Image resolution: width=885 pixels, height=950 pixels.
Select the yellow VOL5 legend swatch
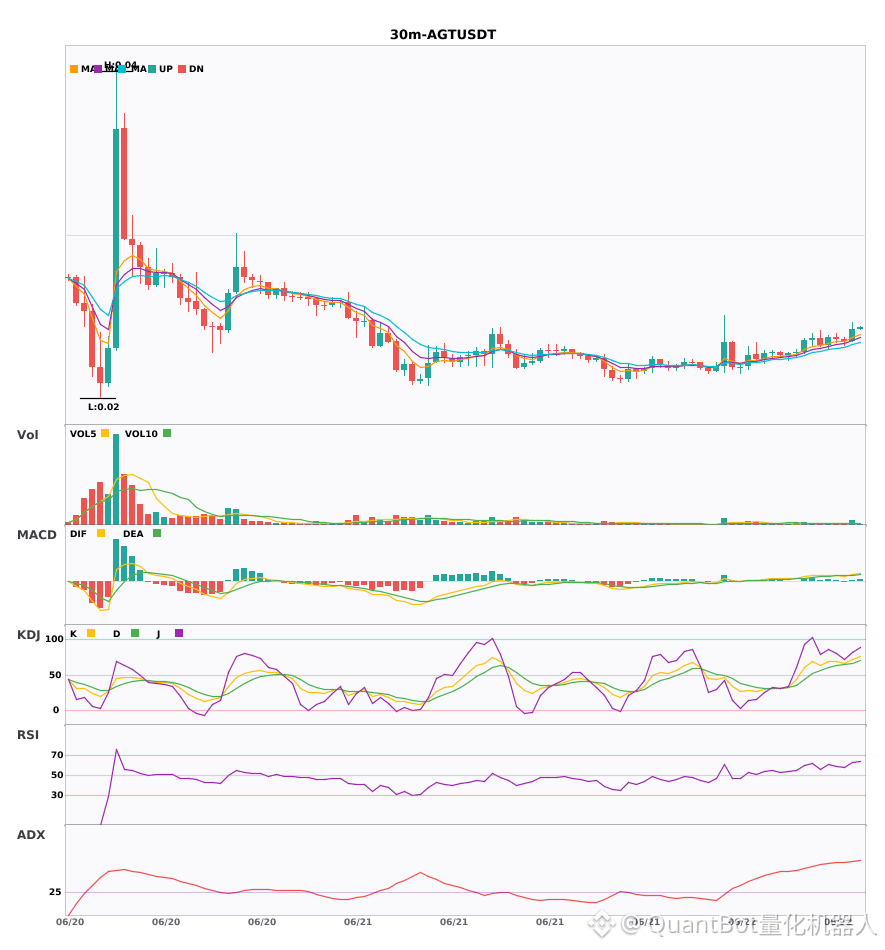[105, 433]
